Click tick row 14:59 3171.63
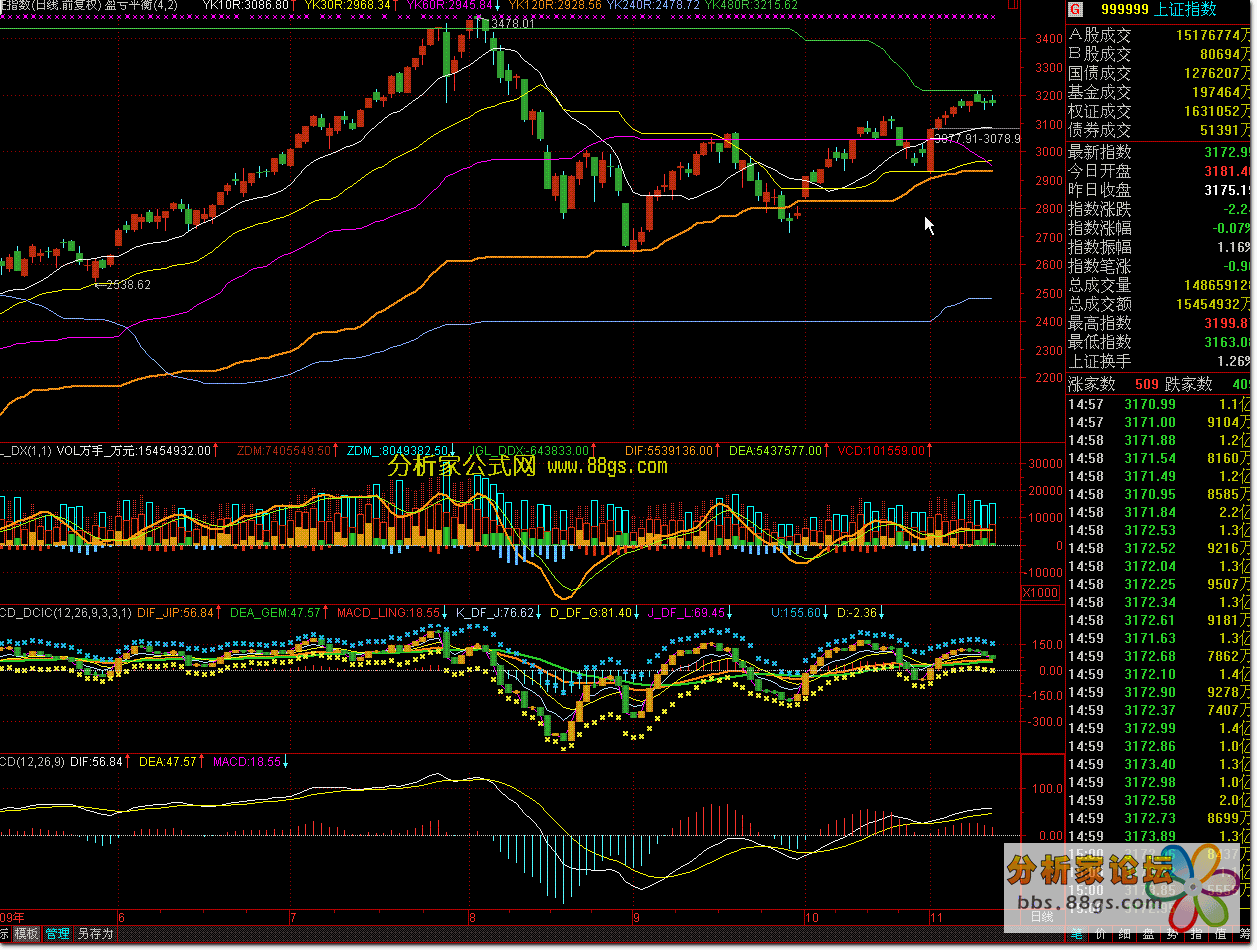Screen dimensions: 1257x950 [1159, 638]
